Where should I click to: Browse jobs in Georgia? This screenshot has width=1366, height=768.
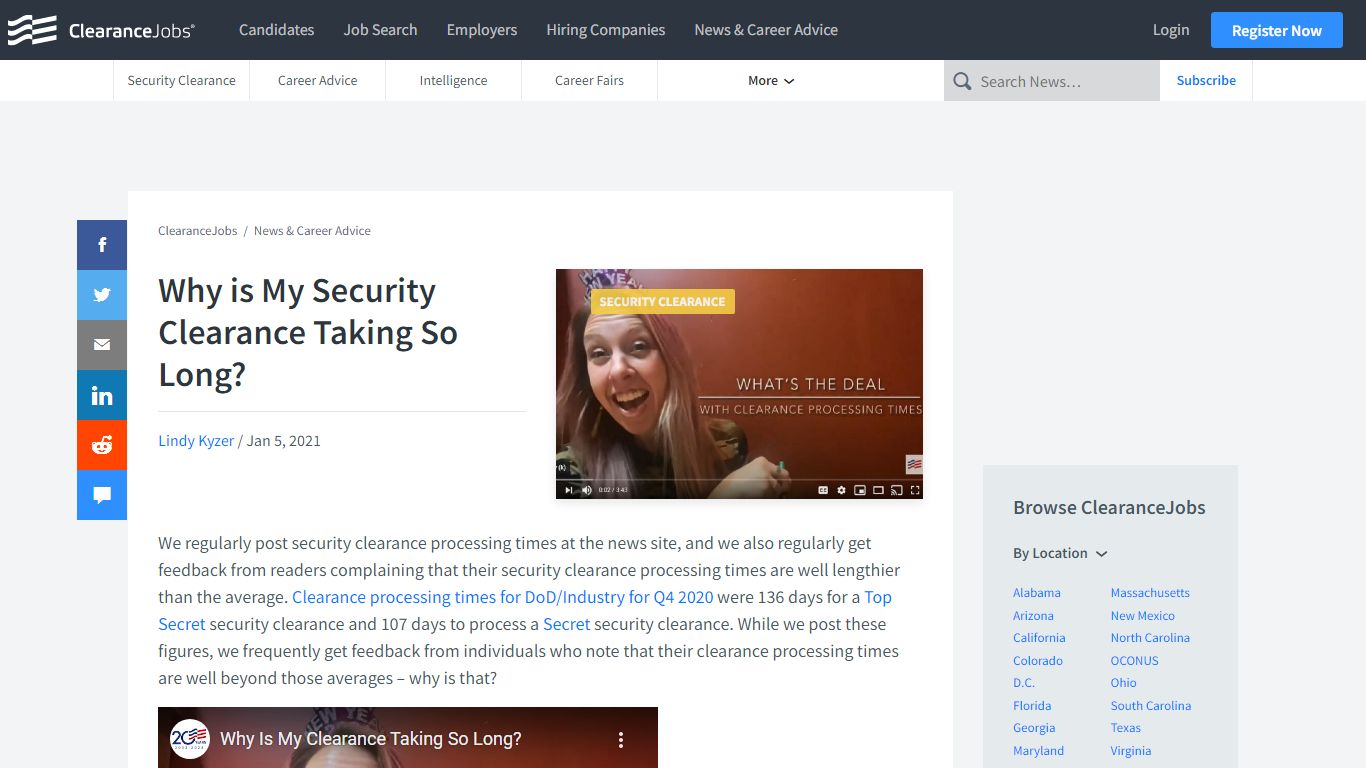click(1034, 728)
